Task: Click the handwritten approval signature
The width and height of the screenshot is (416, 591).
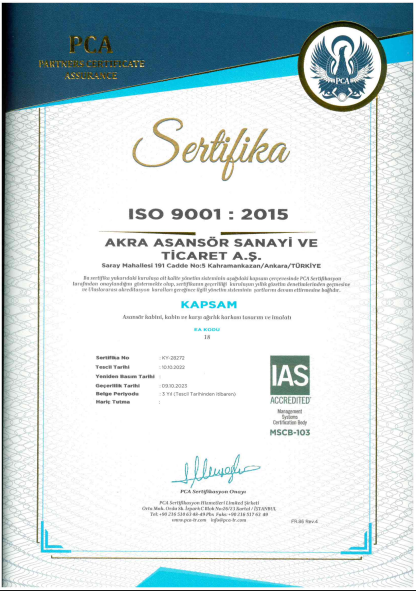Action: point(216,470)
